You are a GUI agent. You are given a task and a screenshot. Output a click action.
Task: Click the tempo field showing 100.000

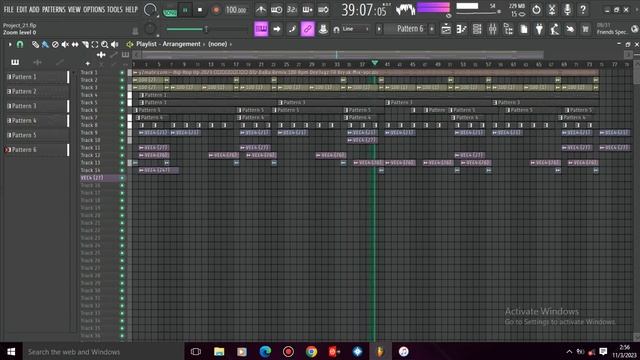[x=236, y=10]
